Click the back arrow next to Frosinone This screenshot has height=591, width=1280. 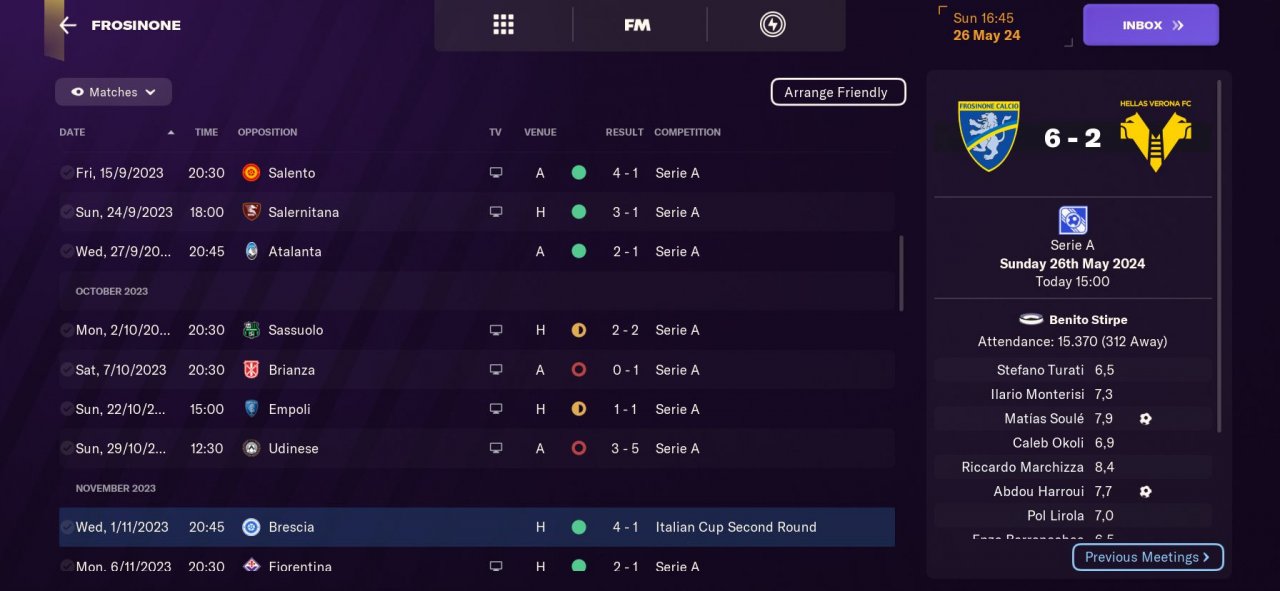68,25
